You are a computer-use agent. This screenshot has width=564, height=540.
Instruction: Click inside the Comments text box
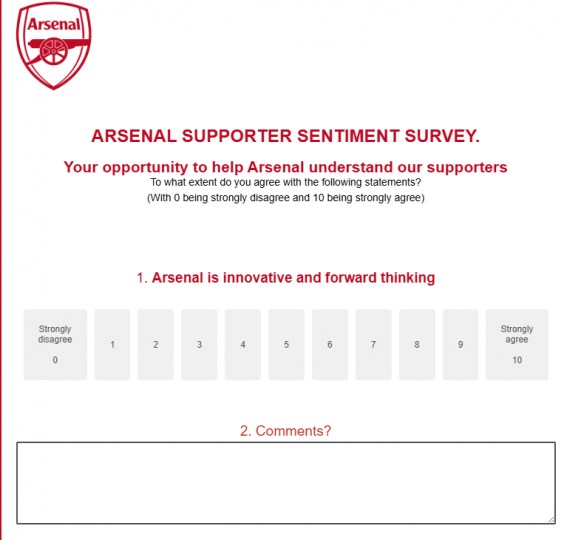pos(286,483)
